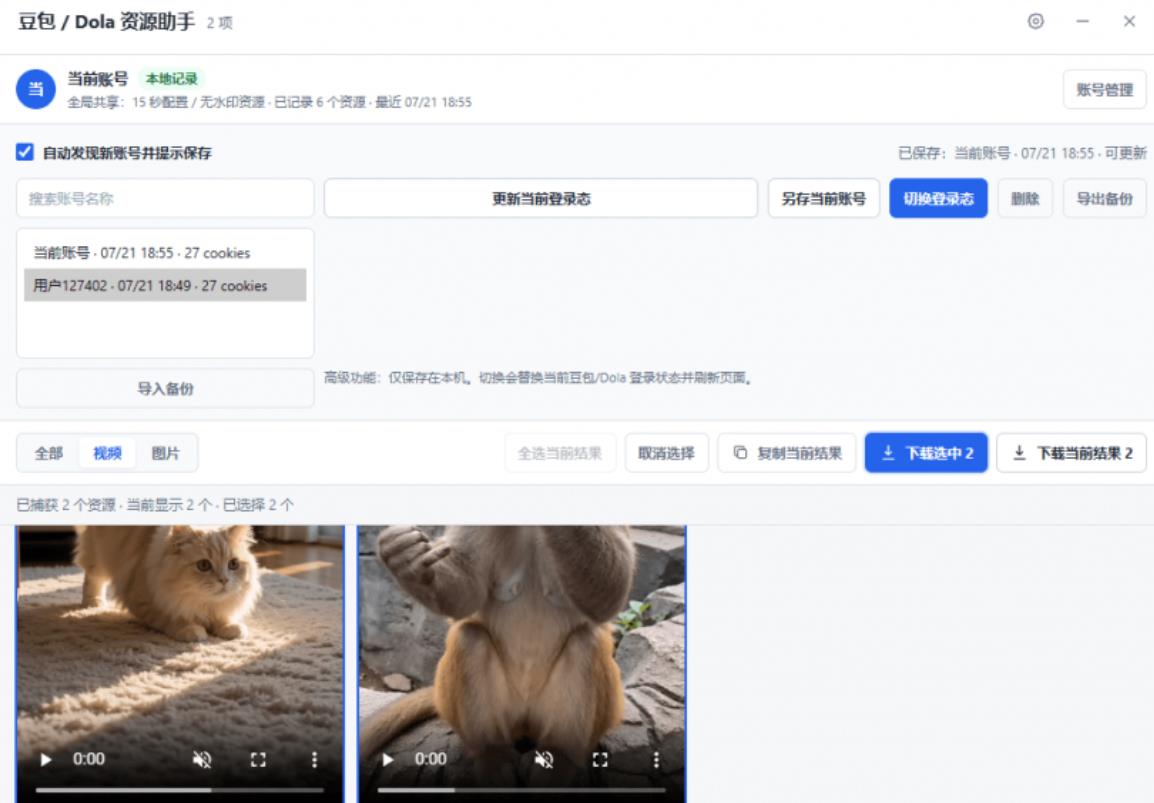Play the monkey video
The height and width of the screenshot is (803, 1154).
(x=388, y=759)
